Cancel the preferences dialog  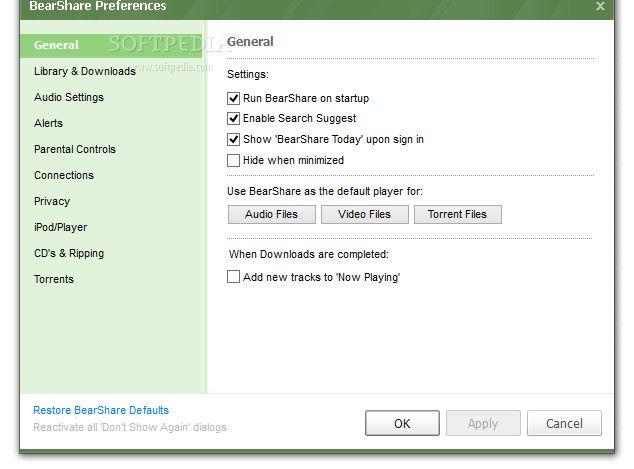[564, 423]
